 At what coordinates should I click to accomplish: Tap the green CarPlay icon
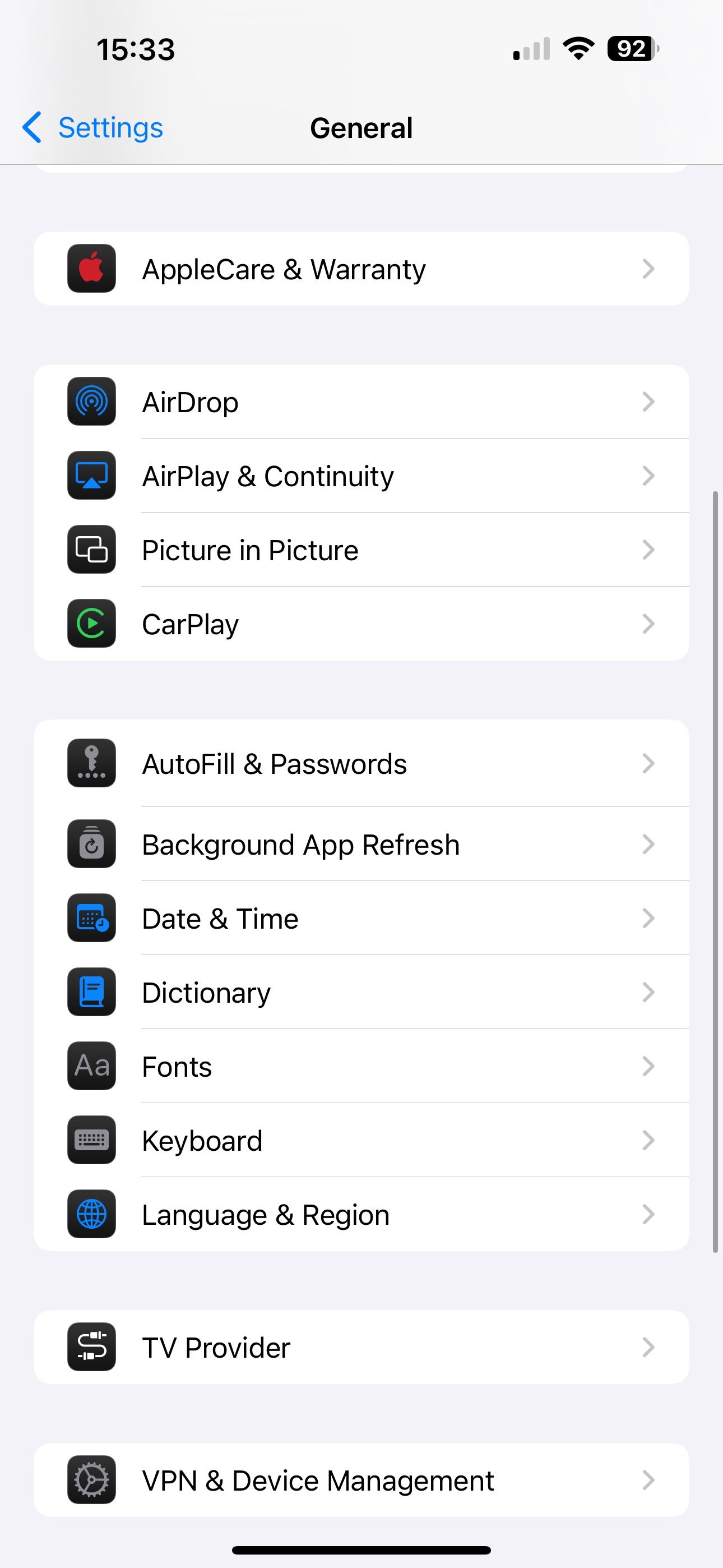91,623
